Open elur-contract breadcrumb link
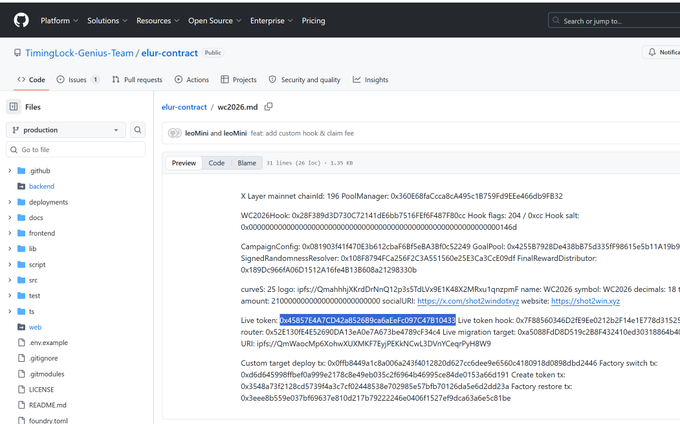680x424 pixels. pos(184,107)
